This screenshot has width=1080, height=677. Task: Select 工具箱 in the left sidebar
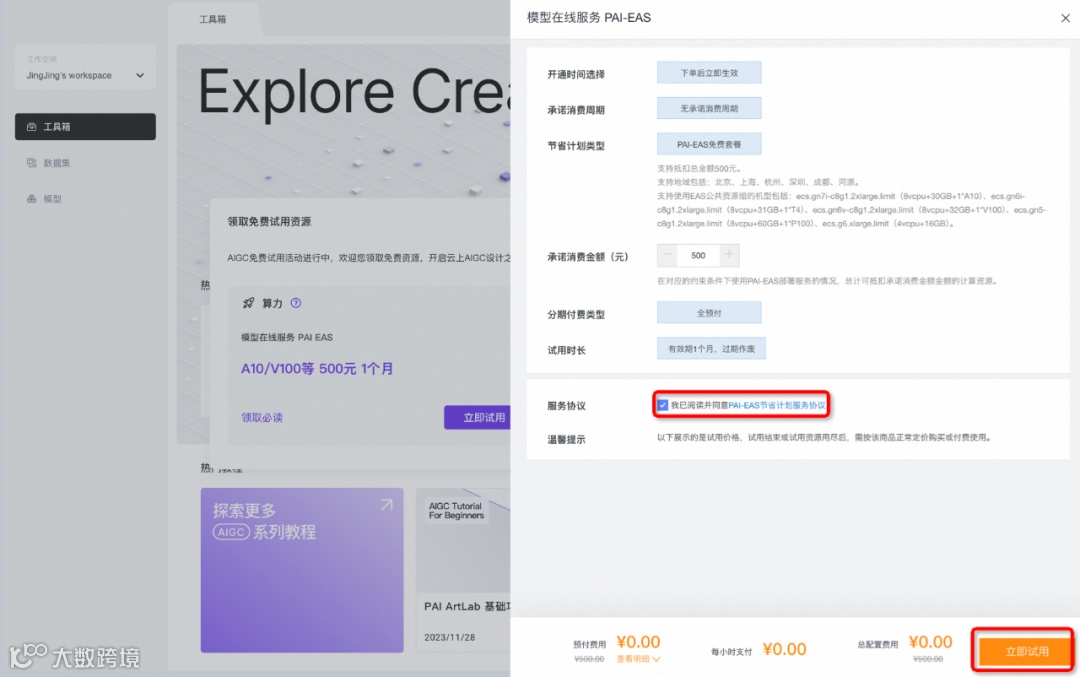[85, 127]
